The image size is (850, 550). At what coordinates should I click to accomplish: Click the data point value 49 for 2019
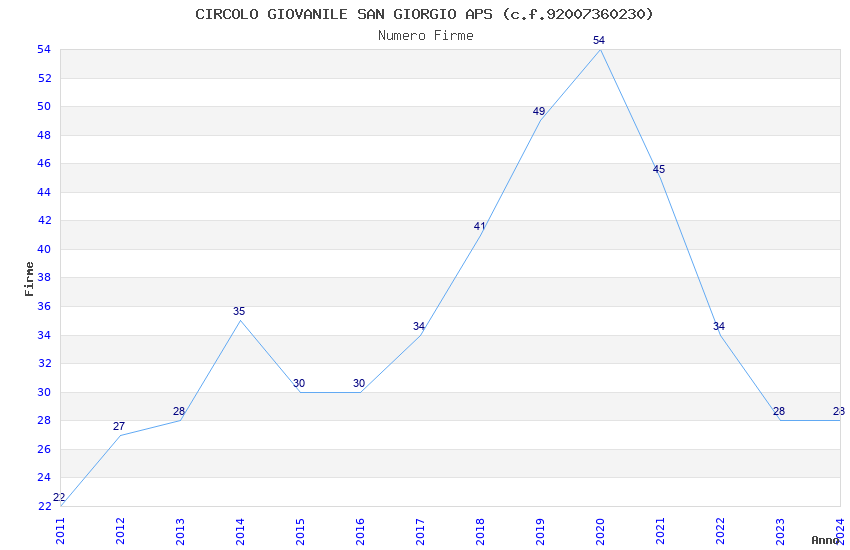click(539, 112)
